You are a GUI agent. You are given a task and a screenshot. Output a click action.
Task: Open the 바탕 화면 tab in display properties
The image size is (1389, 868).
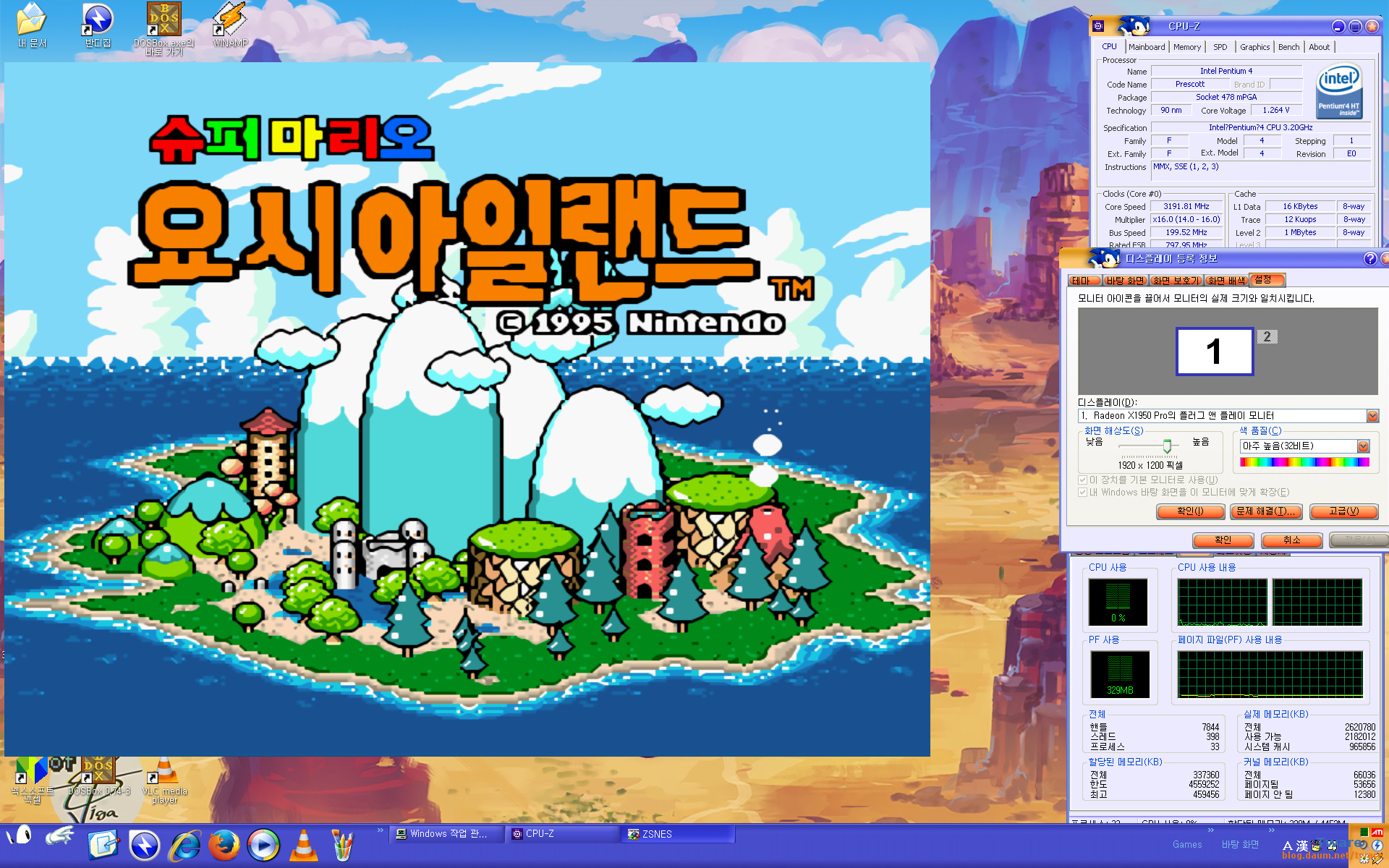(1125, 281)
